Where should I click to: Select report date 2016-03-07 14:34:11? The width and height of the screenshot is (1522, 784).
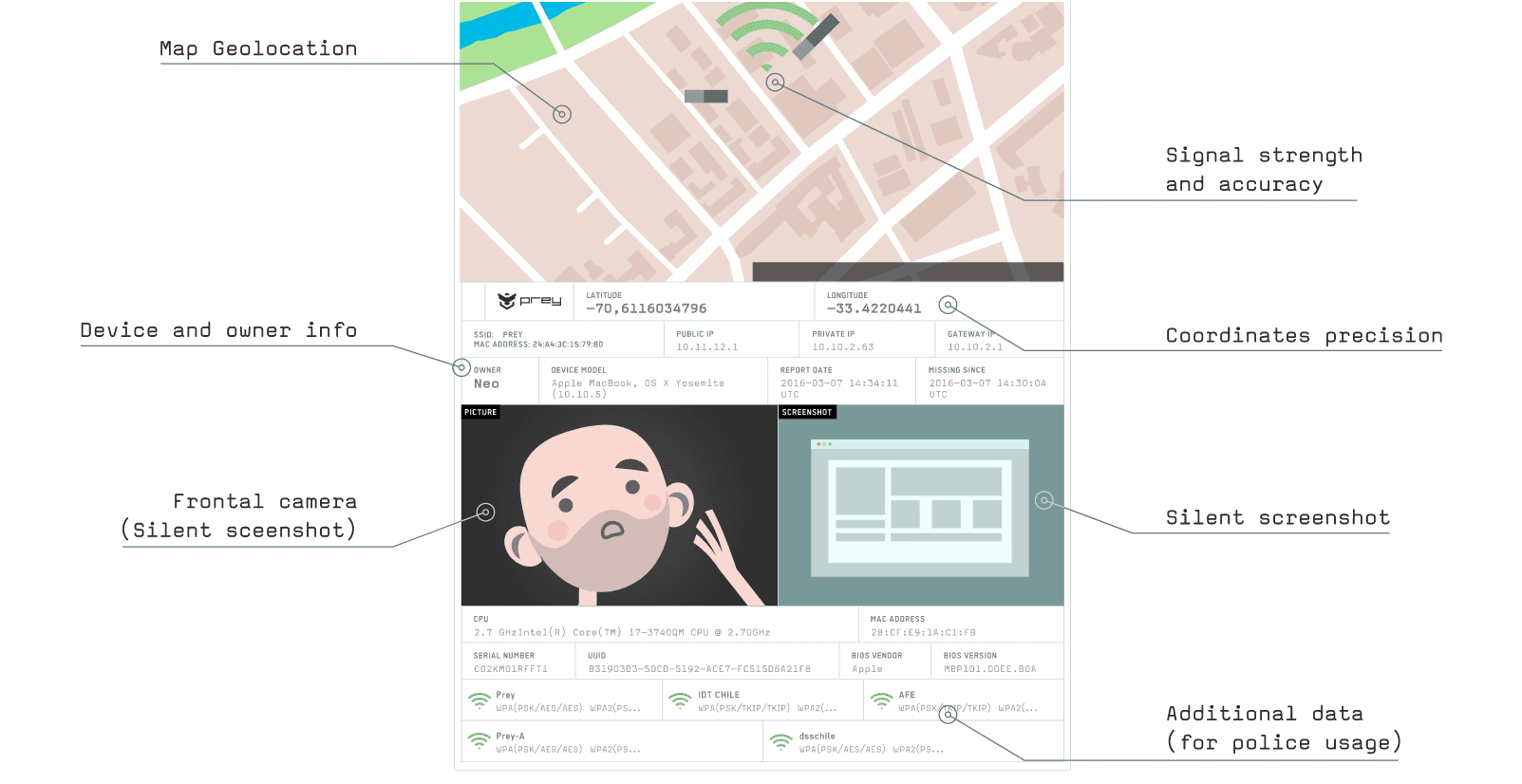click(x=839, y=383)
